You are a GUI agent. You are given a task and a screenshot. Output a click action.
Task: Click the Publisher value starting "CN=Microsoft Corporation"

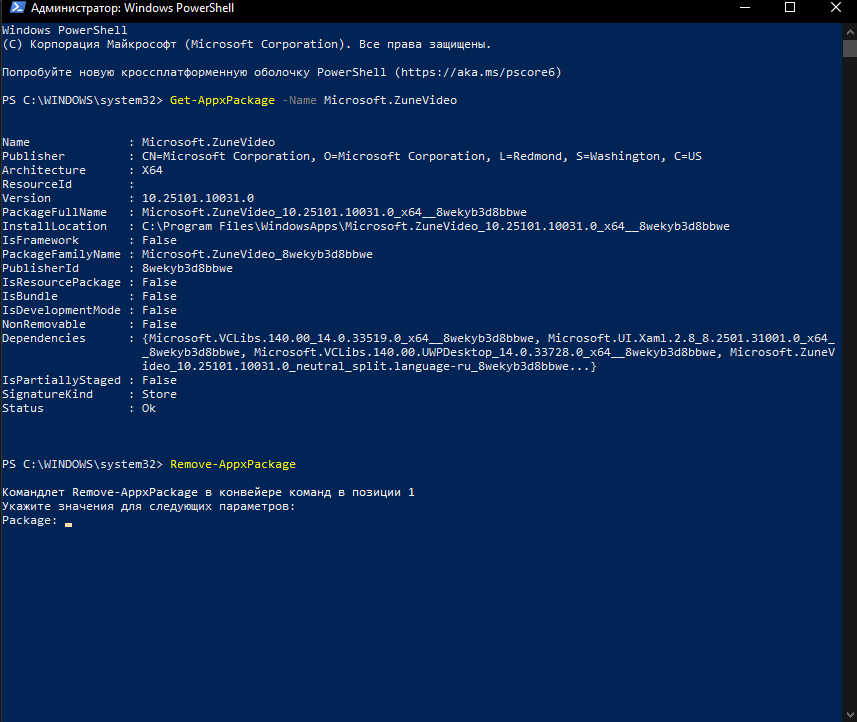click(421, 156)
